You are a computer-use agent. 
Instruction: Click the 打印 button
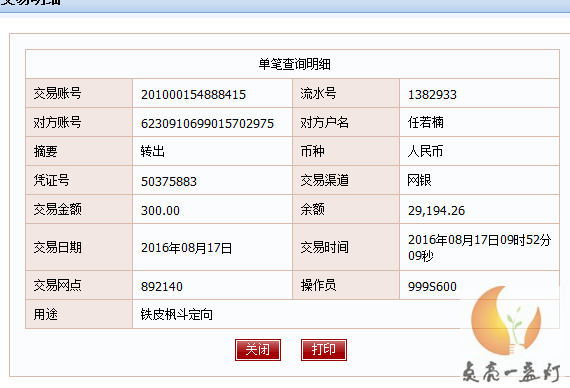point(324,350)
